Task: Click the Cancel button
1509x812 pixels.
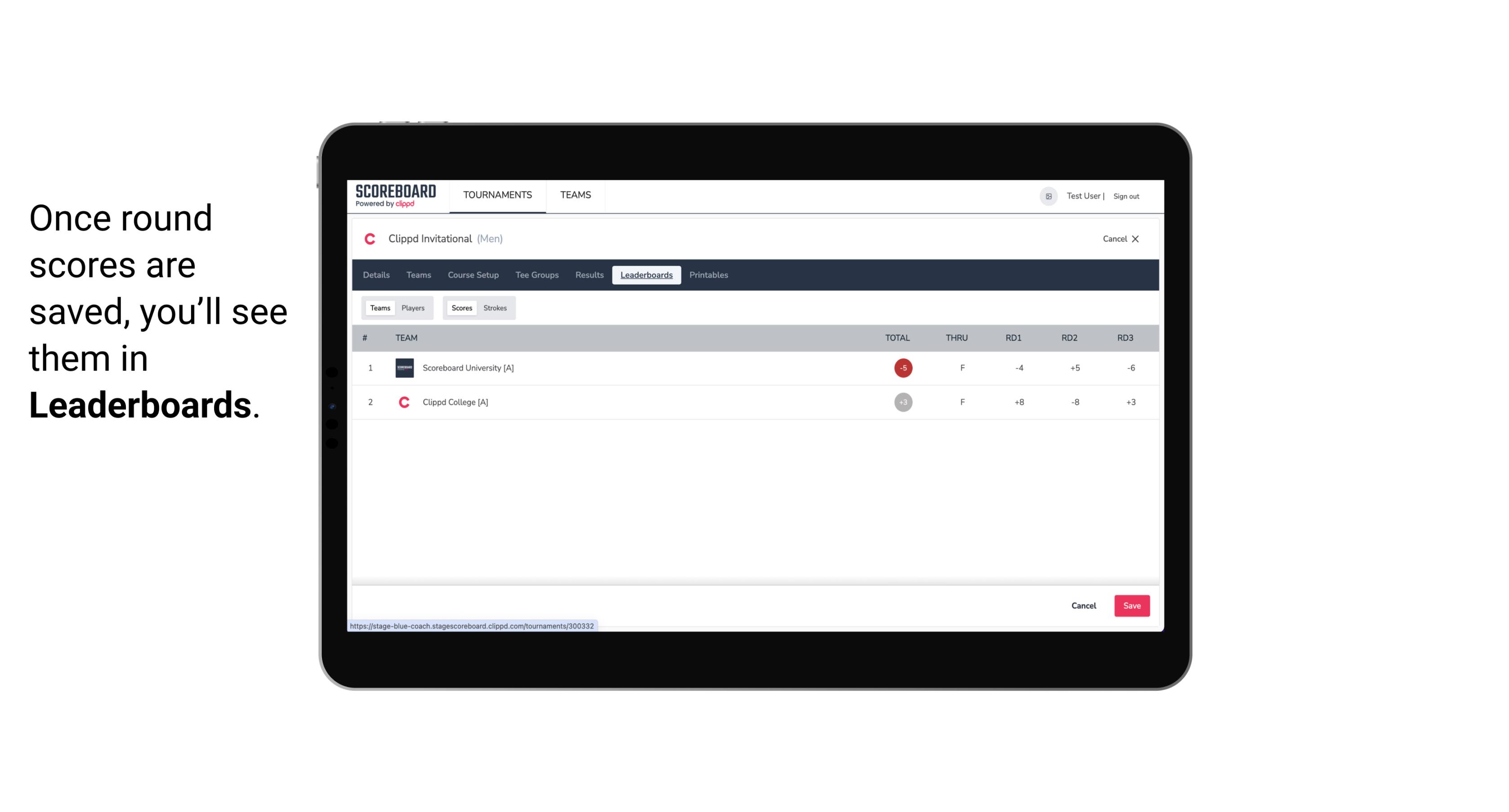Action: (1084, 605)
